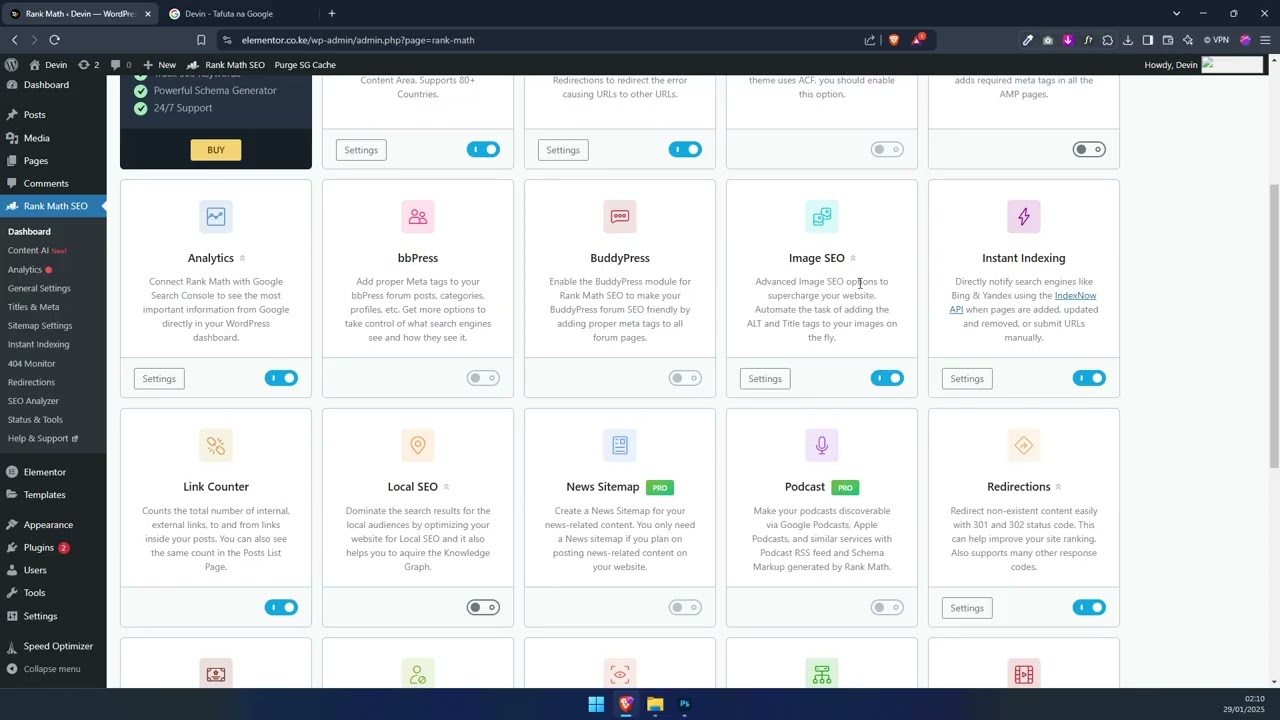Open Titles & Meta submenu item
This screenshot has height=720, width=1280.
[x=33, y=307]
